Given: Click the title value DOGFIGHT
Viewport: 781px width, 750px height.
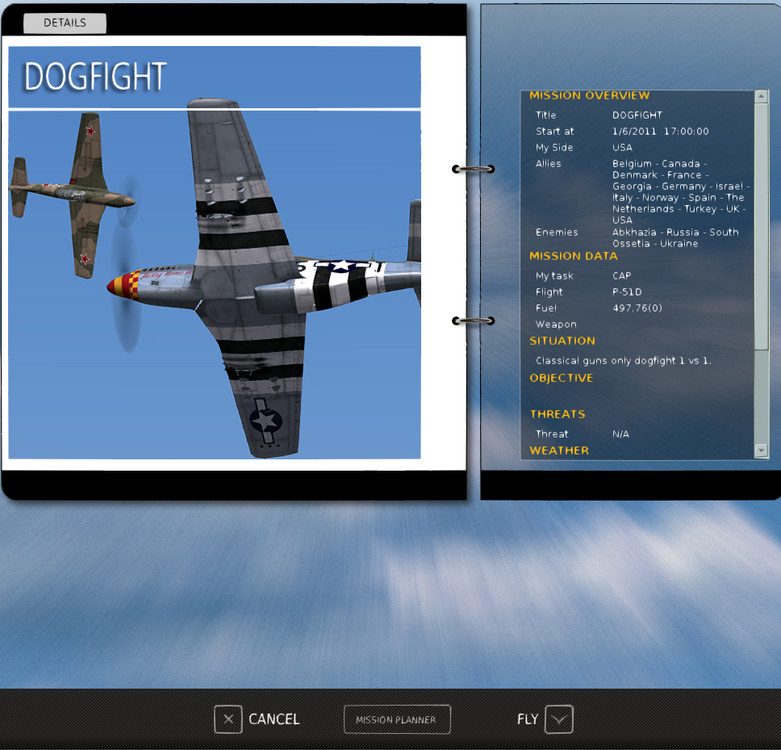Looking at the screenshot, I should tap(637, 115).
